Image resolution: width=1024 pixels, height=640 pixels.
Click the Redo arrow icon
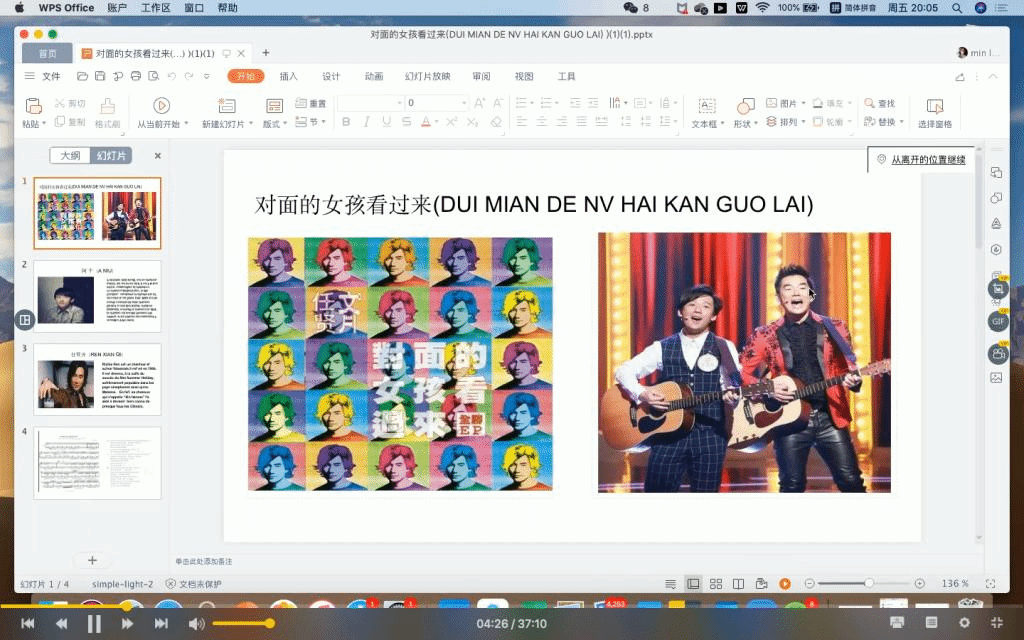[189, 76]
